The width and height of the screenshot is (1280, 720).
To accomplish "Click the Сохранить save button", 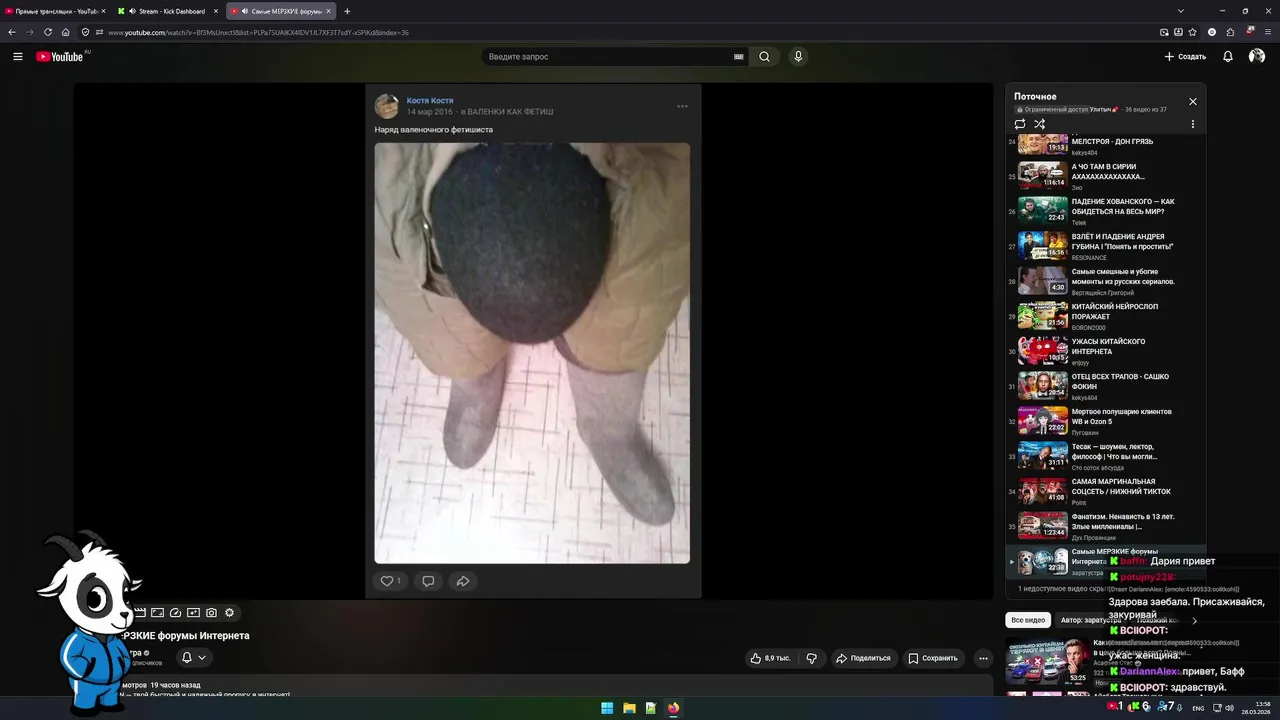I will [933, 658].
